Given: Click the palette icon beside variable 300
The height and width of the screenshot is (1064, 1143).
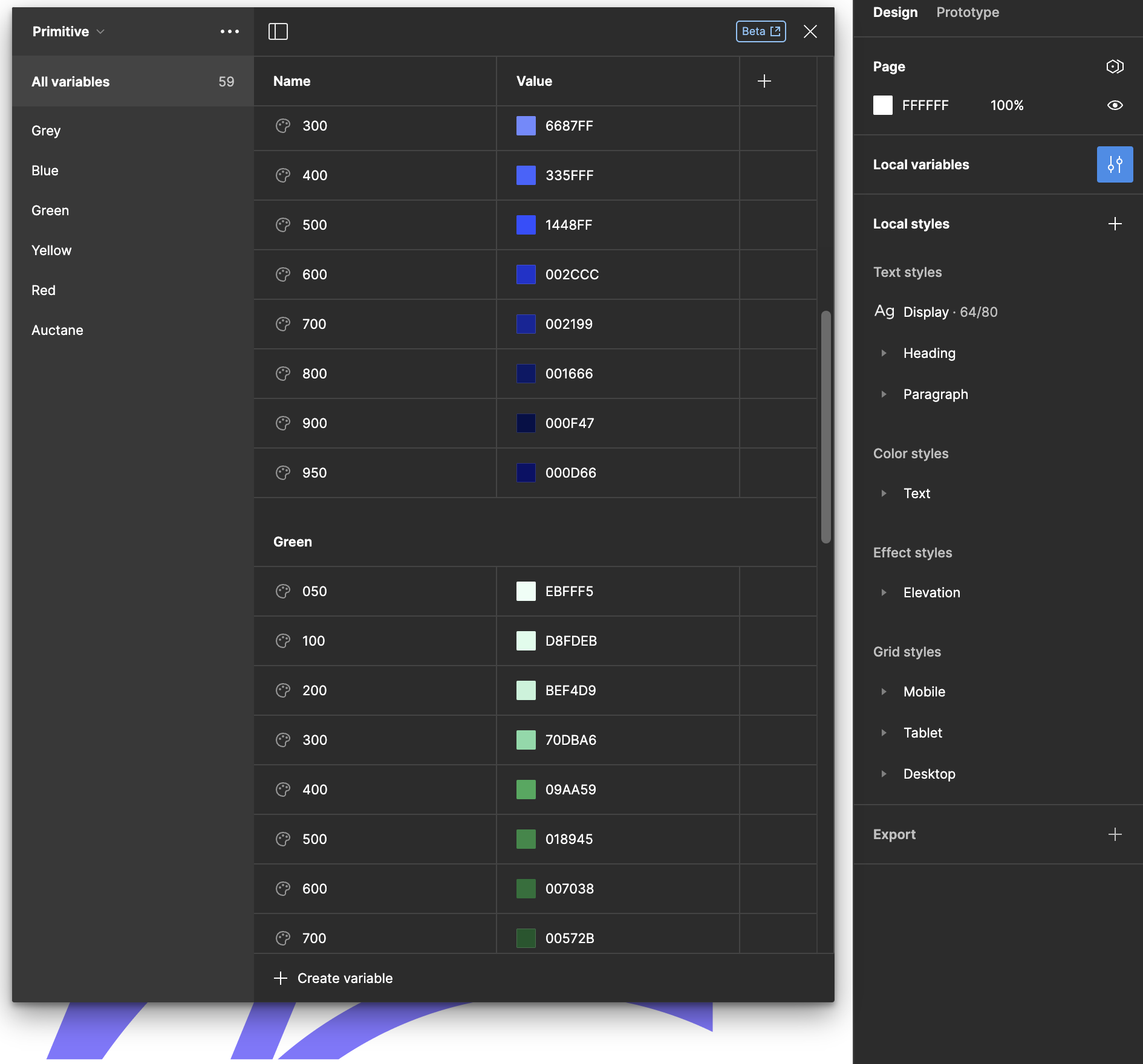Looking at the screenshot, I should [x=283, y=126].
